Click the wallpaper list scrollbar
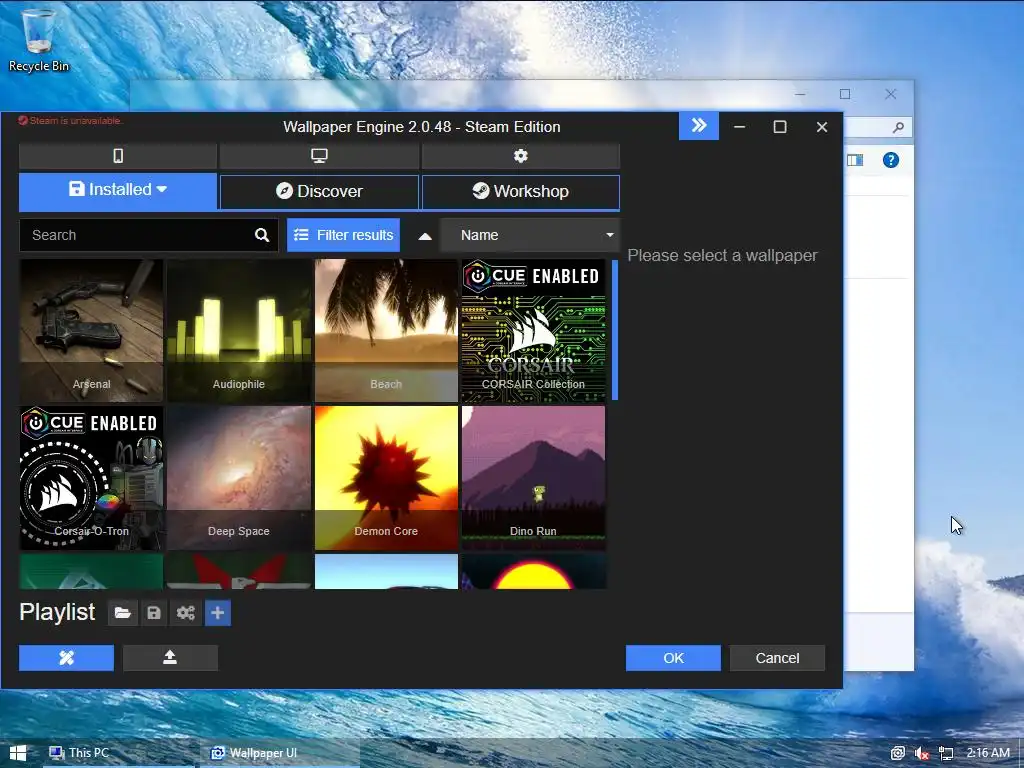 point(615,330)
